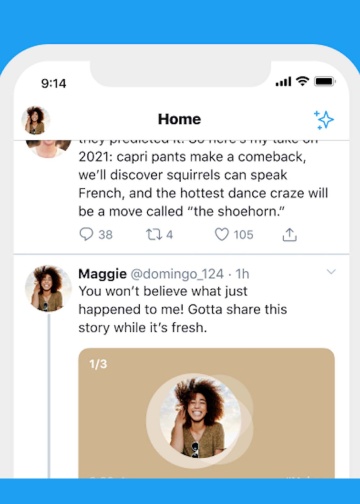Tap the sparkle latest-tweets icon
Image resolution: width=360 pixels, height=504 pixels.
[324, 120]
